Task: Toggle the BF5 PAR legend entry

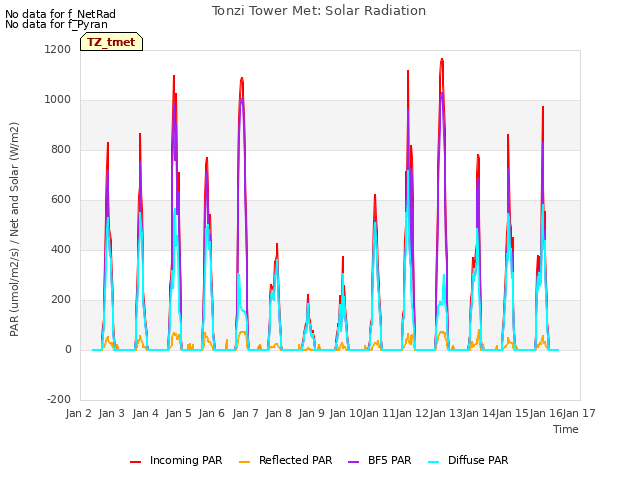Action: 380,460
